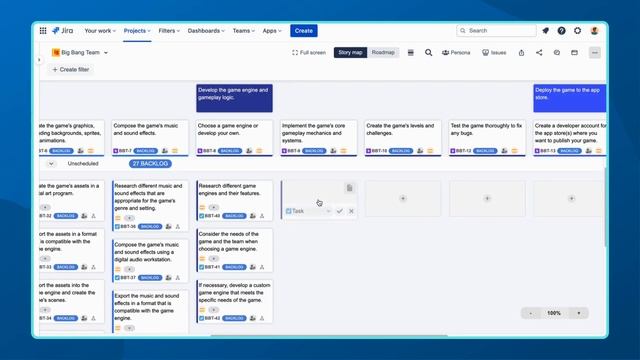Click assignee icon on the BBT-40 card
The image size is (640, 360).
click(x=253, y=216)
